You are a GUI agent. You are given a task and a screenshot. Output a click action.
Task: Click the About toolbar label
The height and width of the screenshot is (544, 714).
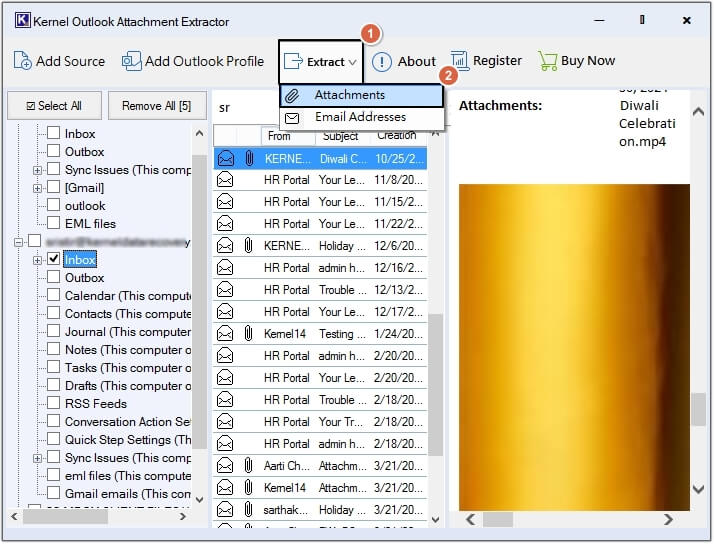417,61
